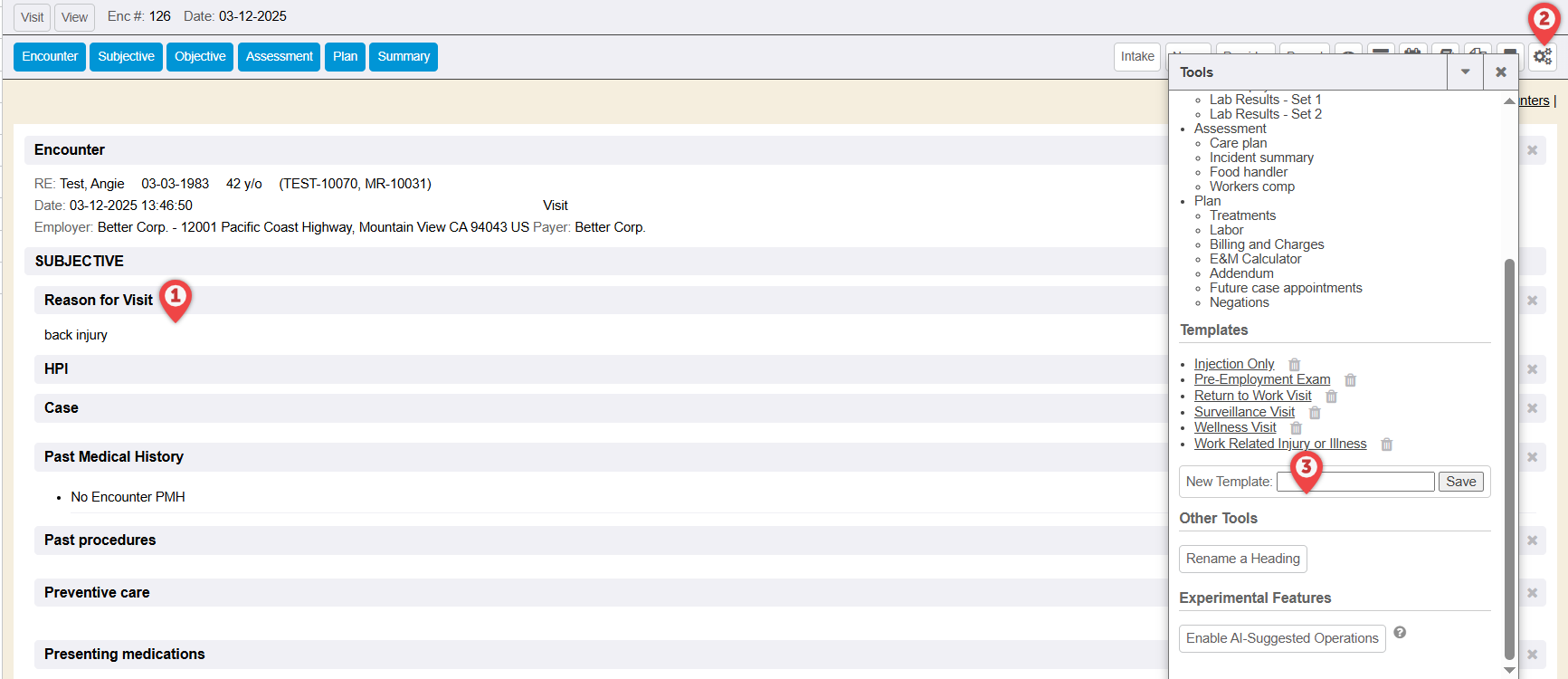Delete the Injection Only template
The image size is (1568, 679).
[x=1295, y=365]
